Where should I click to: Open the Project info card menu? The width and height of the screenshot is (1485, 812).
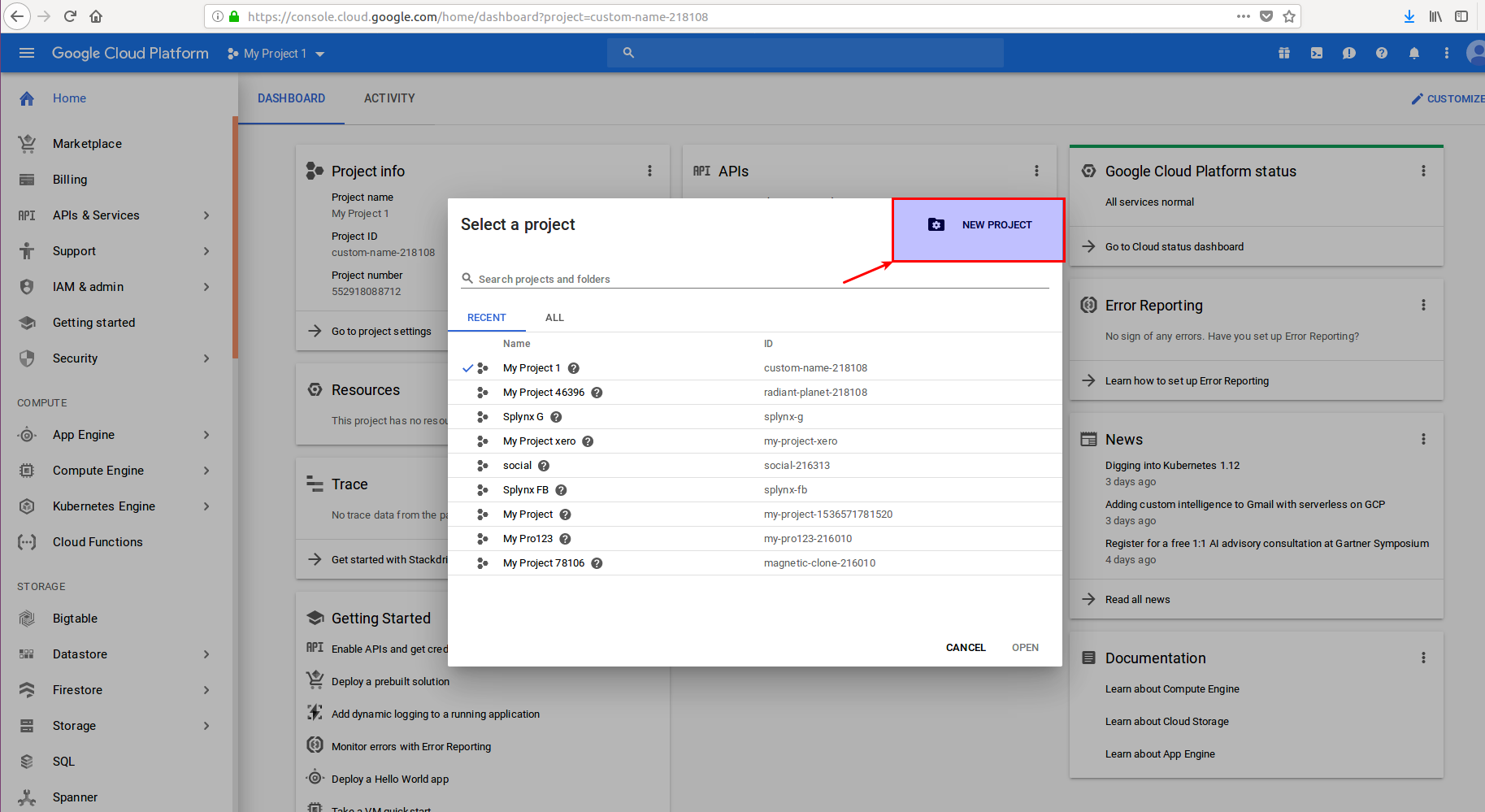(649, 171)
